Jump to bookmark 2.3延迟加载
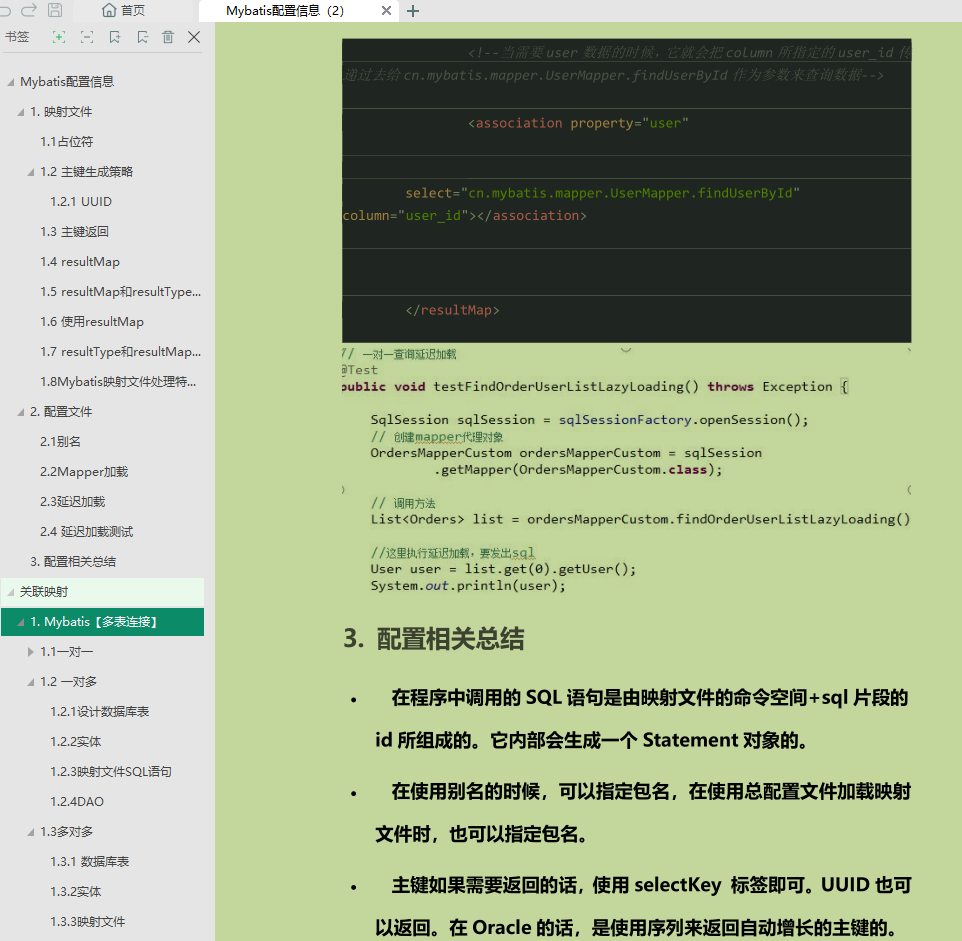The image size is (962, 941). tap(72, 502)
